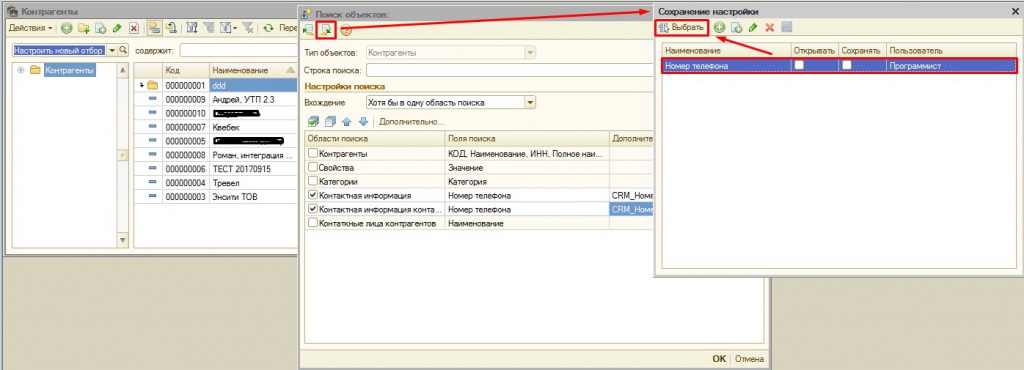
Task: Expand the ddd folder row marker
Action: 141,85
